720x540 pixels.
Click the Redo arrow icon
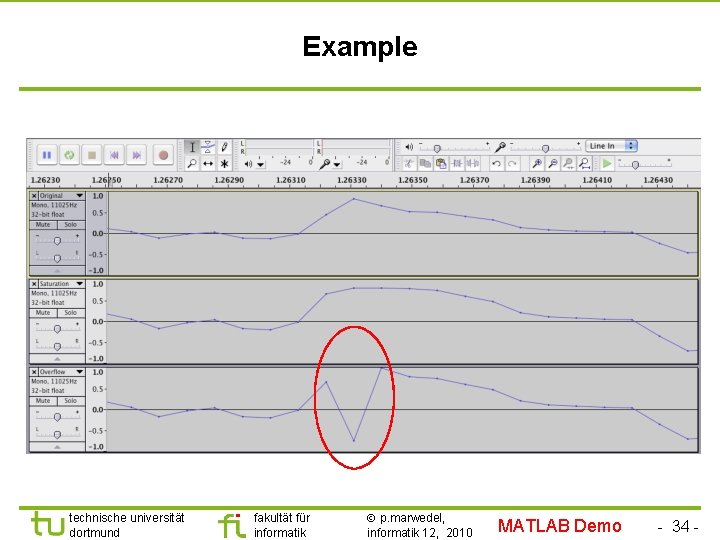point(512,163)
